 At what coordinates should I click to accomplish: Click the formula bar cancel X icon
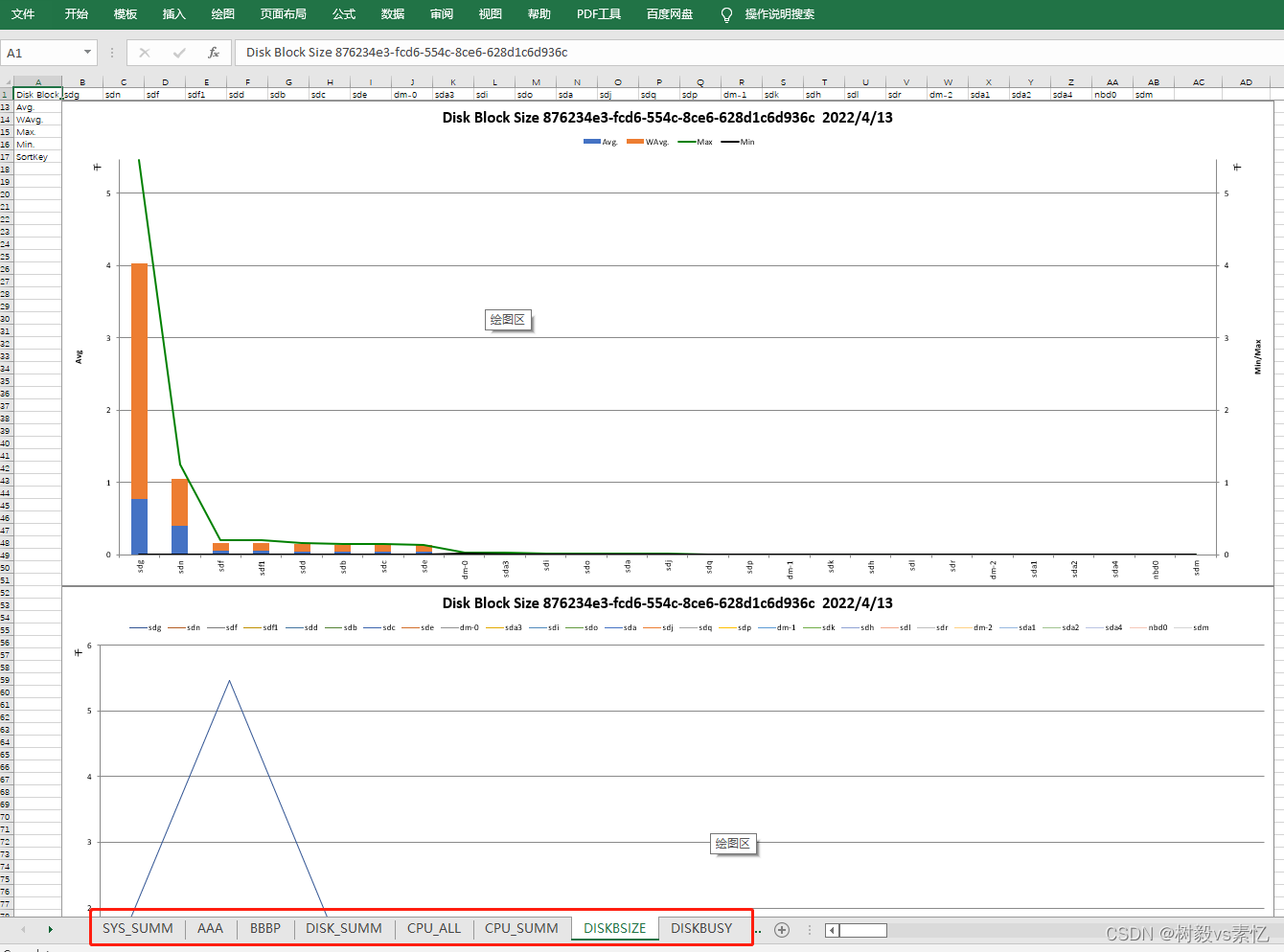pos(145,53)
